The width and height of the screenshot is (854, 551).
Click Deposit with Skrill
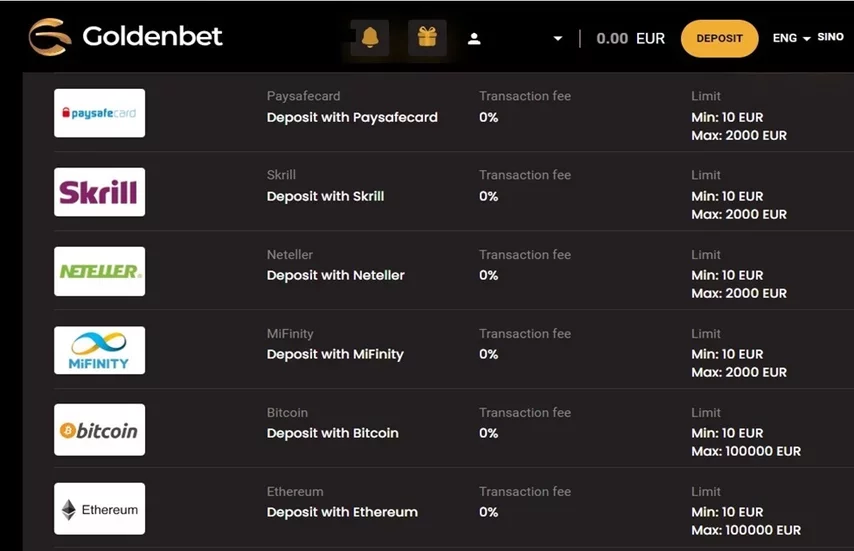pyautogui.click(x=325, y=196)
